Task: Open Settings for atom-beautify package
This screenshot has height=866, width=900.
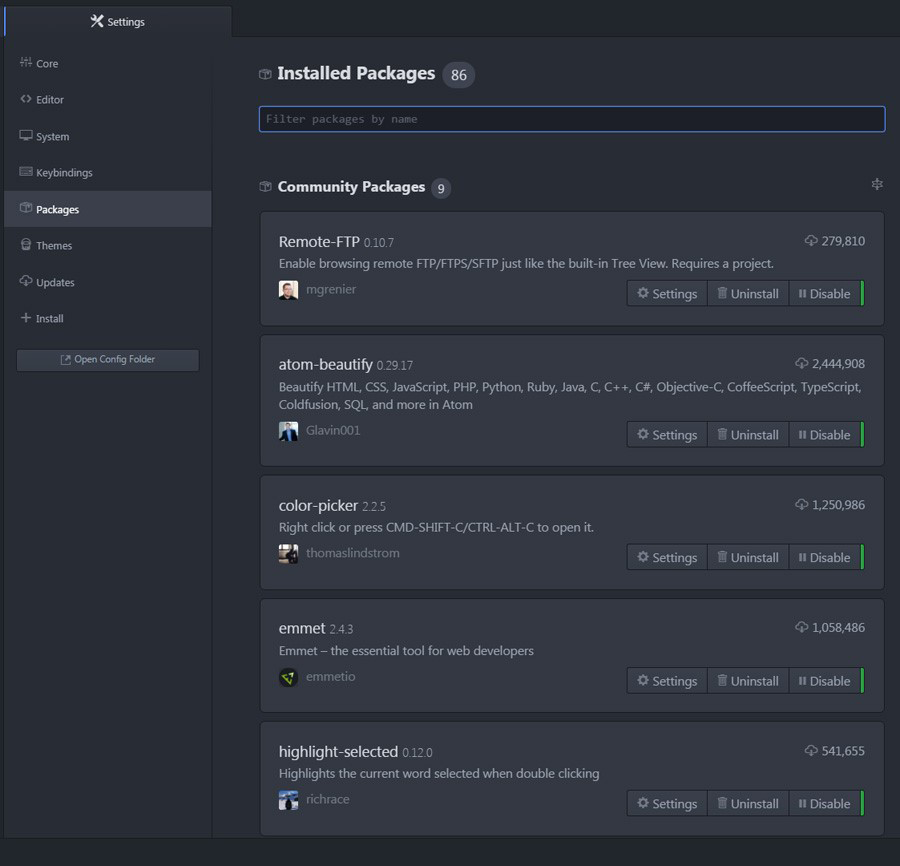Action: [667, 434]
